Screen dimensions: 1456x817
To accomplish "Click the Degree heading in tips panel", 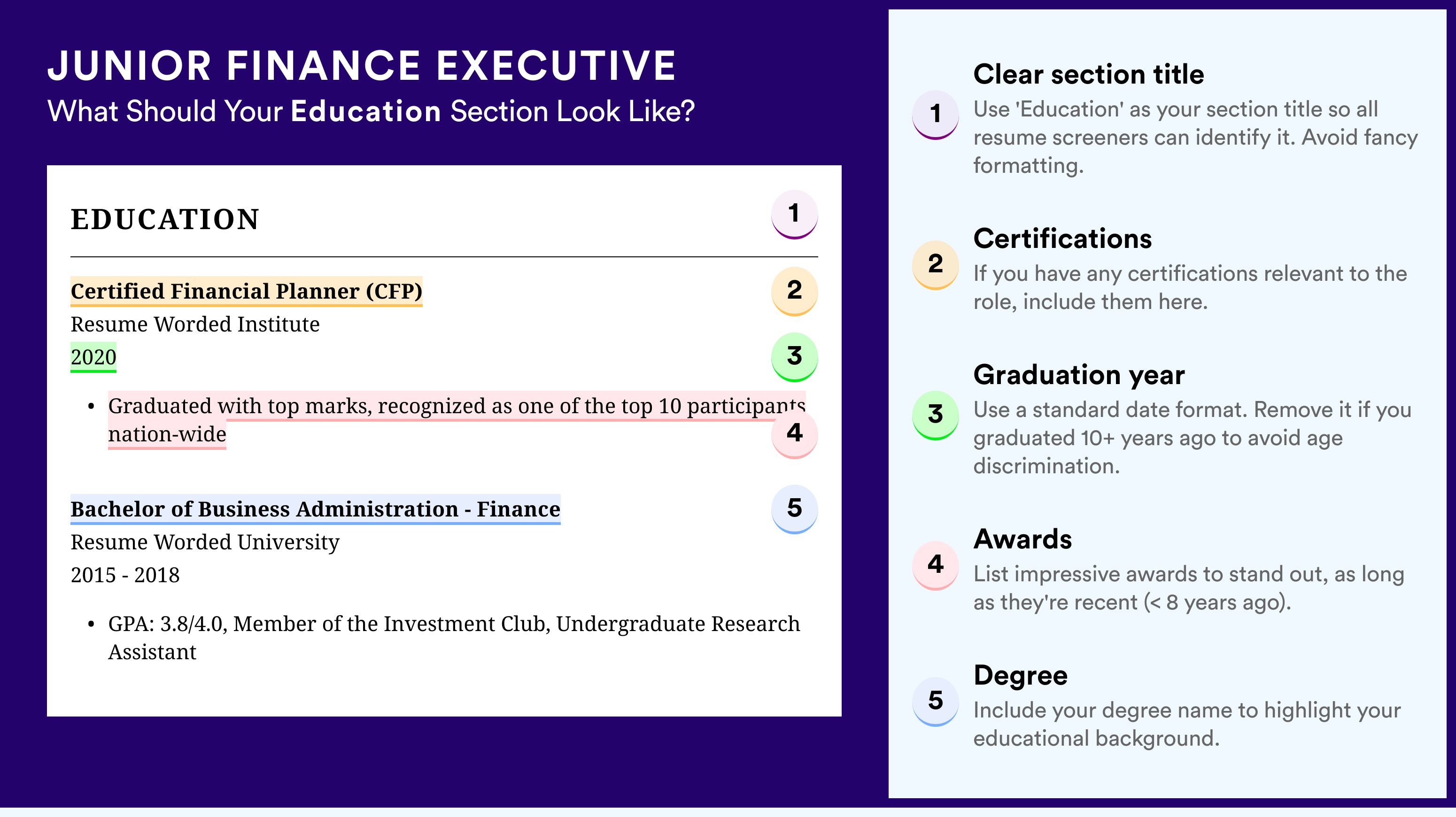I will pyautogui.click(x=1020, y=675).
